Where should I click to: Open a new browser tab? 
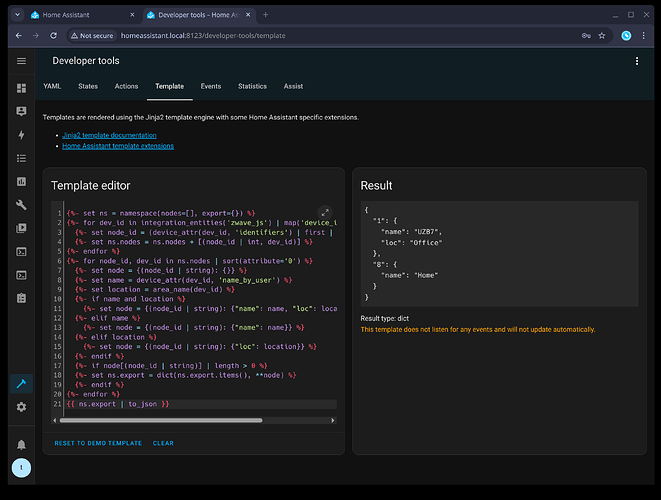(266, 15)
